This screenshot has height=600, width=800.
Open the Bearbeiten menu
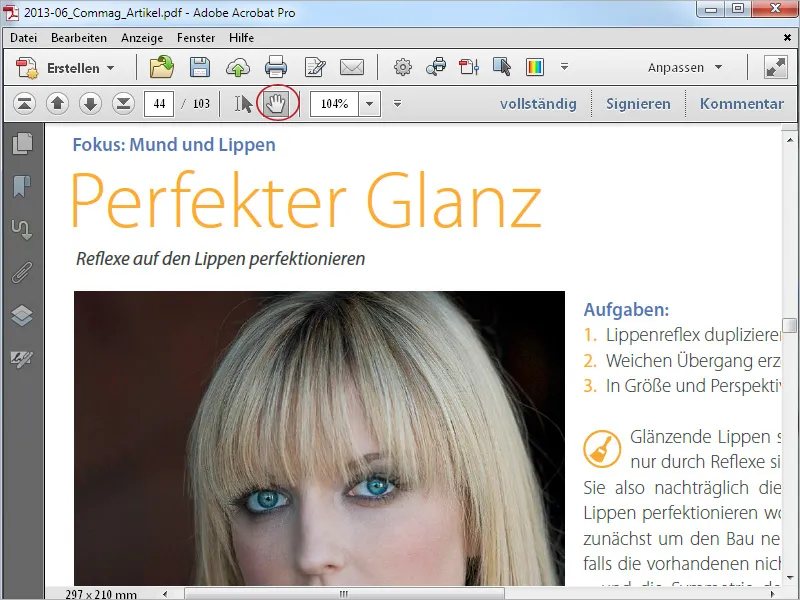click(80, 37)
